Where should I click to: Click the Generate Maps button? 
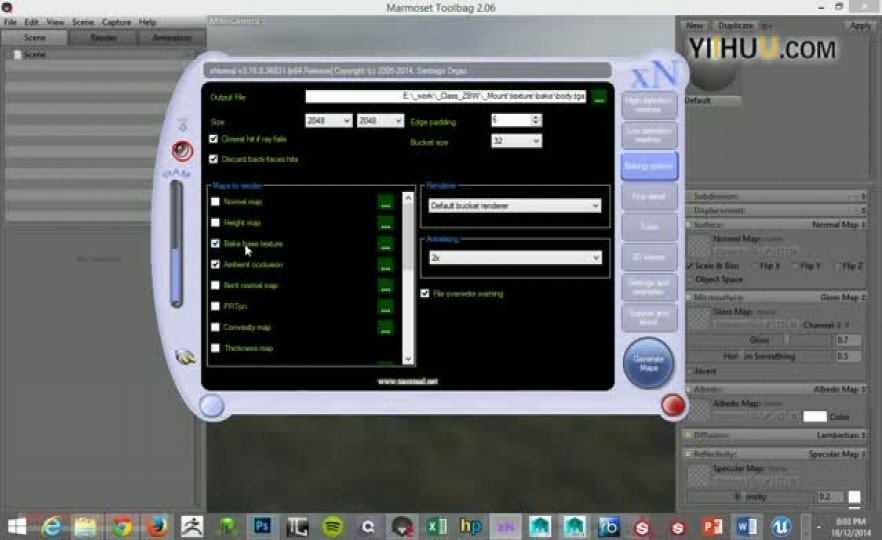coord(649,363)
